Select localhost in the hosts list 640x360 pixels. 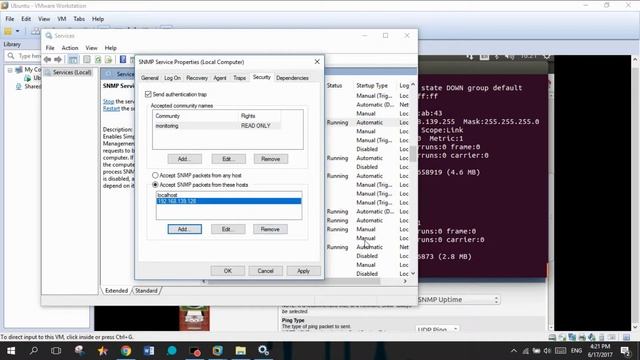[229, 195]
